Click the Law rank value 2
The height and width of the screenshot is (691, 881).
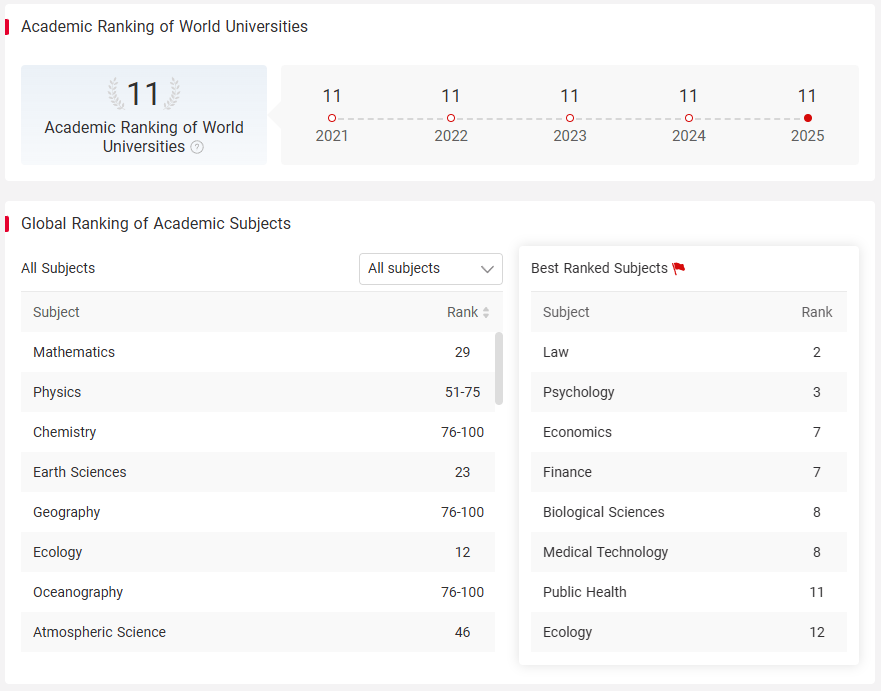(x=817, y=352)
